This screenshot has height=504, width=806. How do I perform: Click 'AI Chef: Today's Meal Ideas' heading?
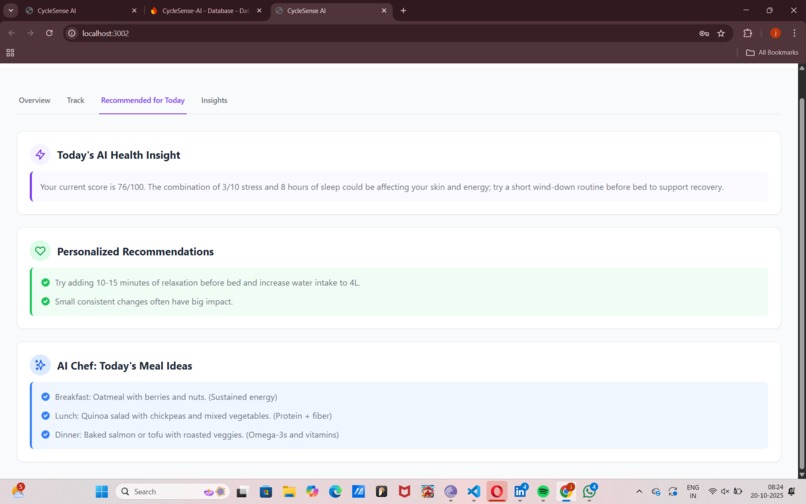click(x=124, y=366)
